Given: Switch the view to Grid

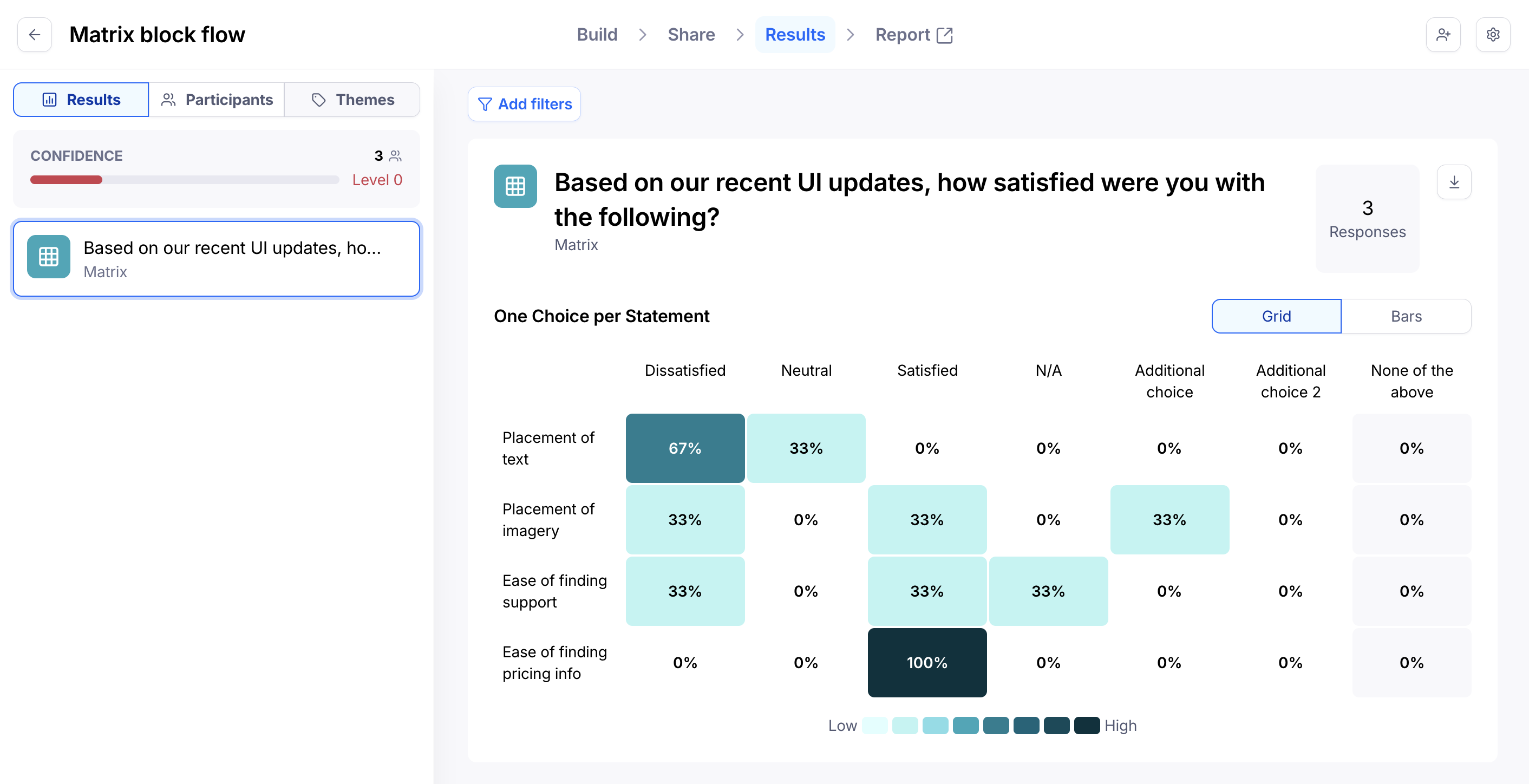Looking at the screenshot, I should click(x=1276, y=316).
